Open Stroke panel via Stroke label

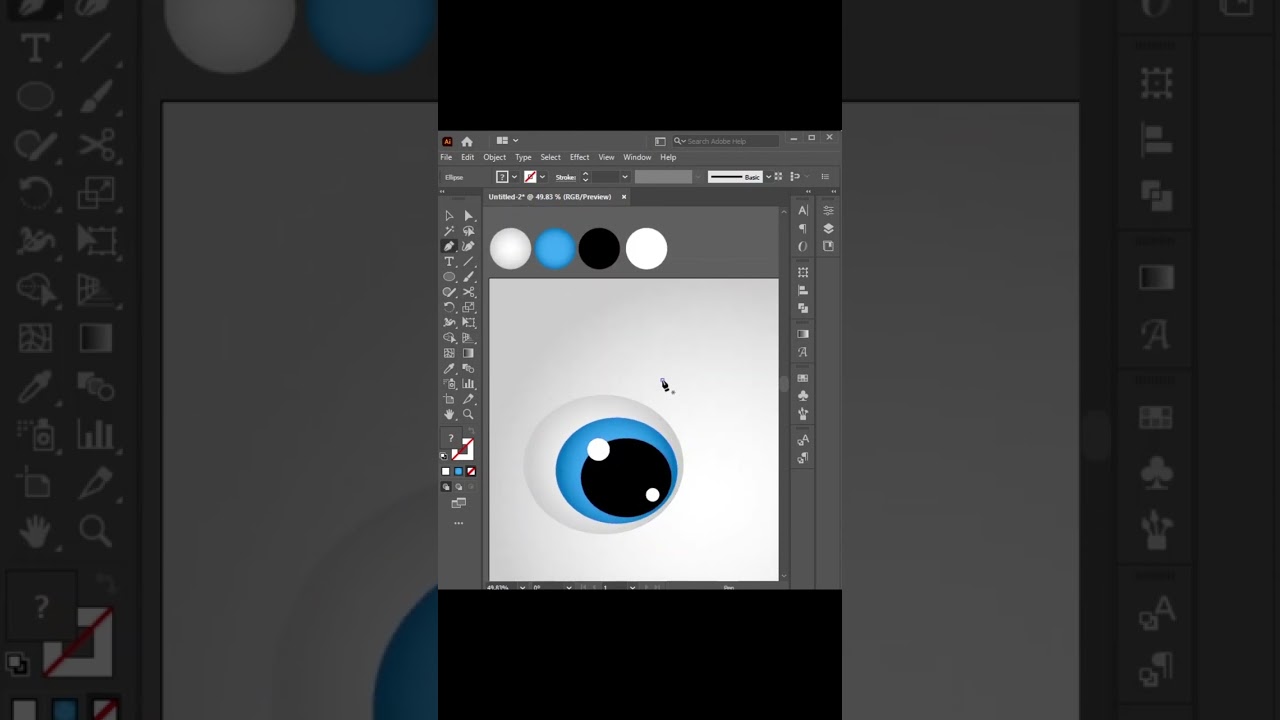click(566, 177)
